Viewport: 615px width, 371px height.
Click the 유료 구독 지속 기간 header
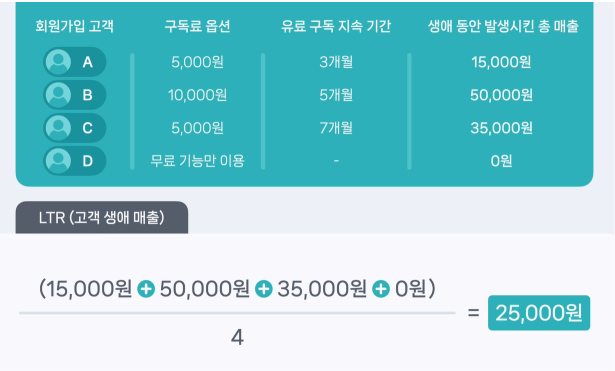[336, 26]
